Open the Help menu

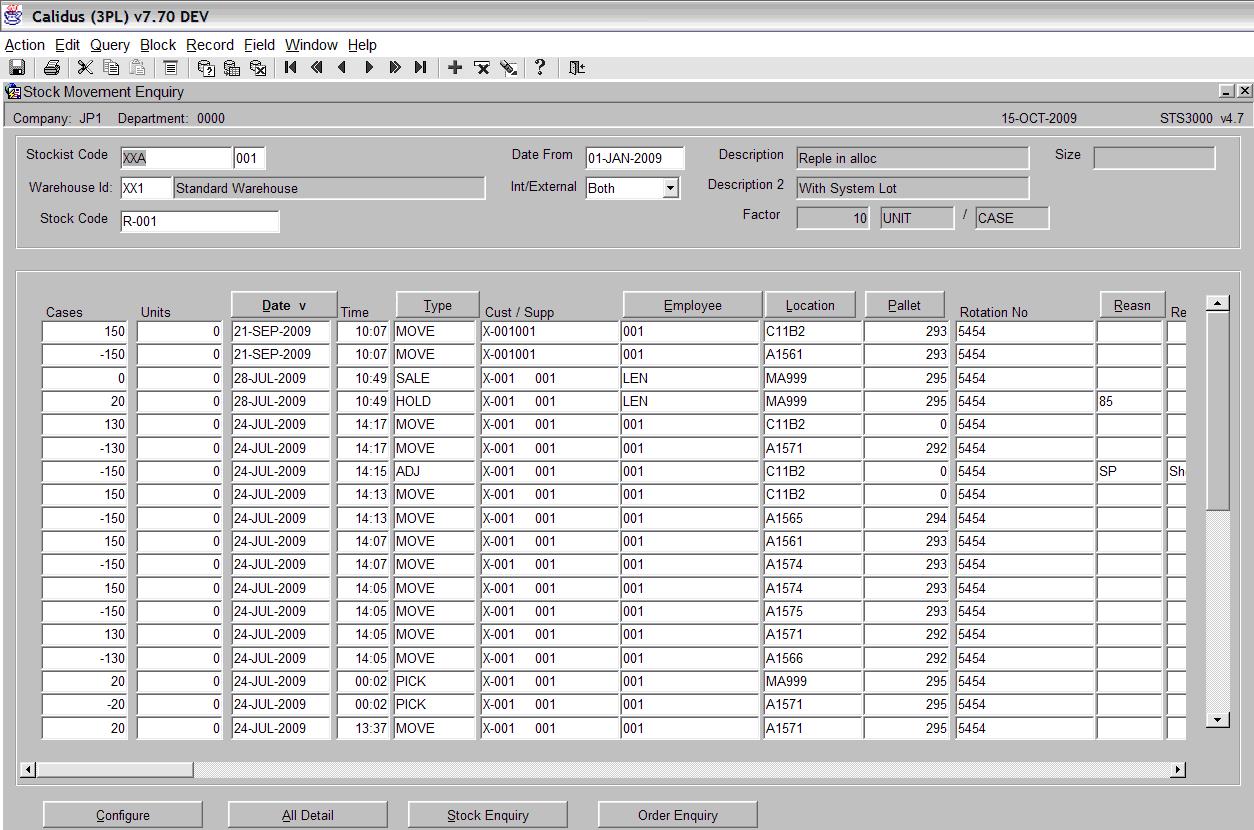[x=362, y=45]
